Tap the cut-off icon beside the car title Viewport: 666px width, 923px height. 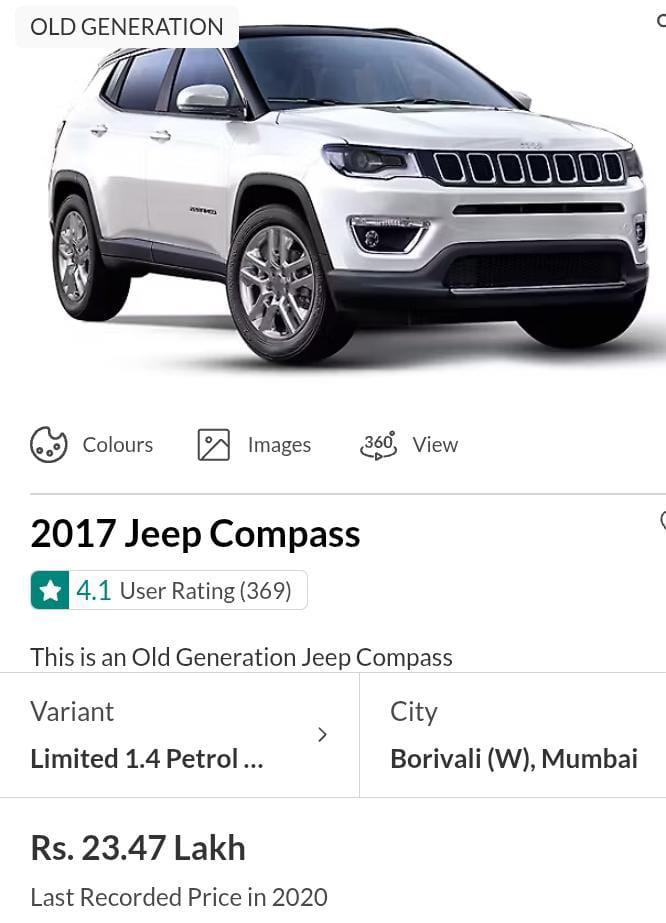click(662, 520)
